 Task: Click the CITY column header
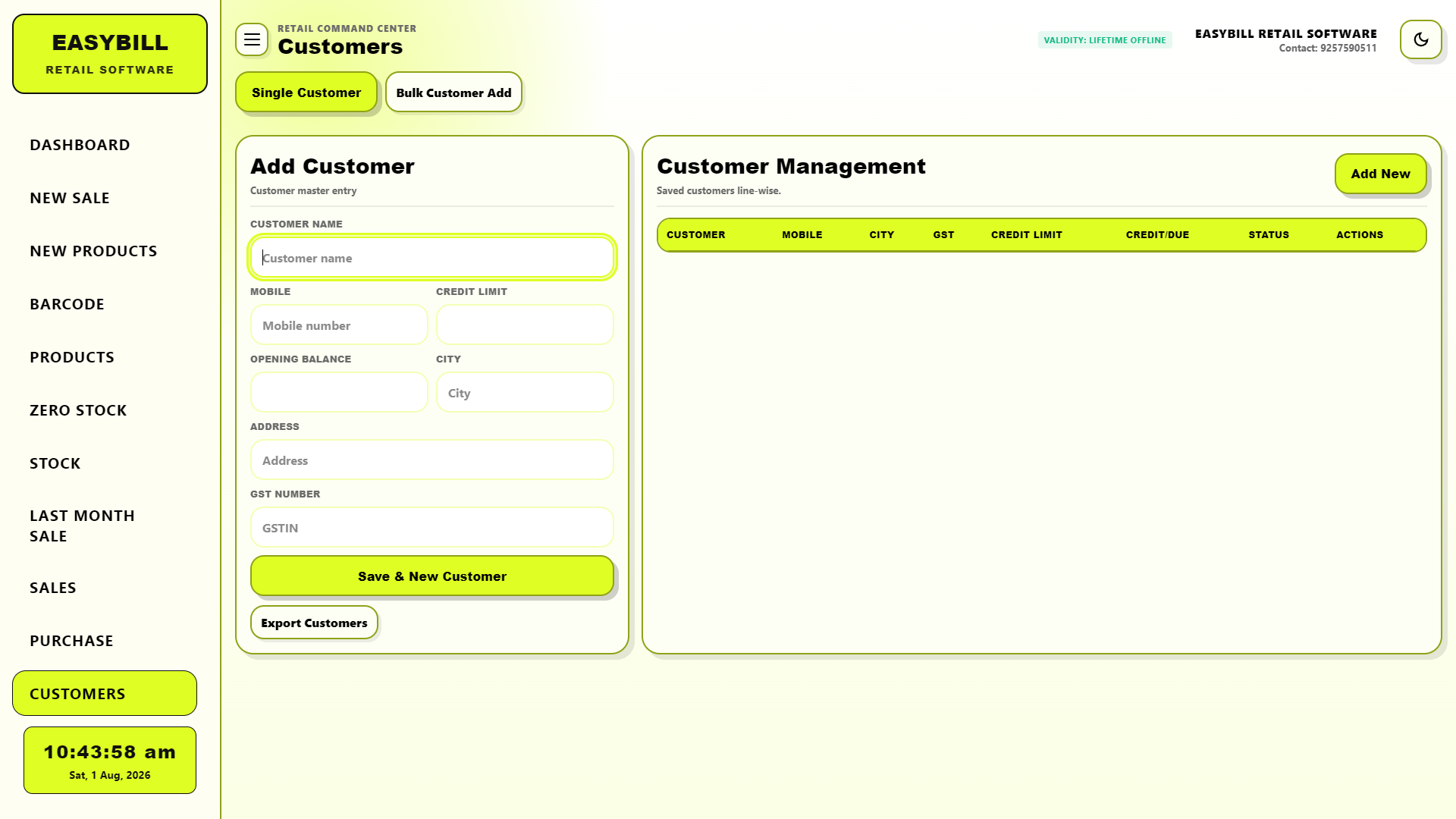[x=881, y=235]
